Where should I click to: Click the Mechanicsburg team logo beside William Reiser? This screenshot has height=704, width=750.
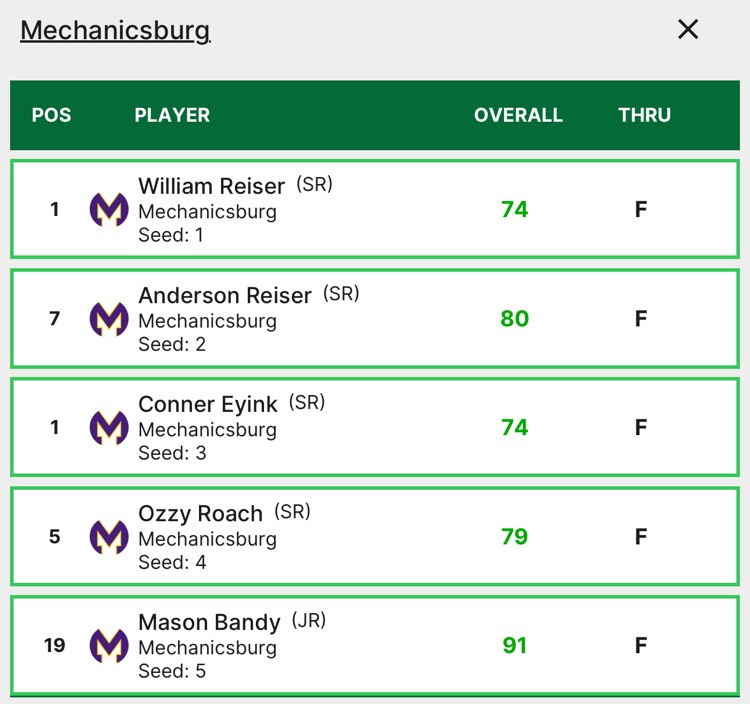click(109, 210)
